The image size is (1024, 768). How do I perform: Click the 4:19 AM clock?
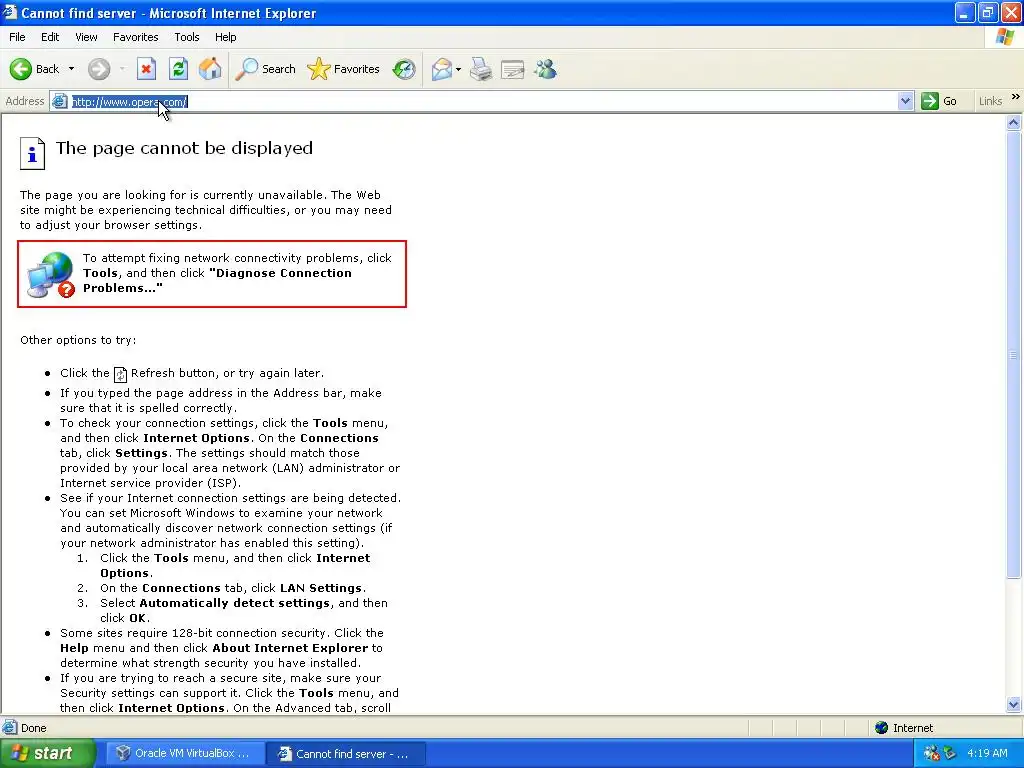click(987, 754)
